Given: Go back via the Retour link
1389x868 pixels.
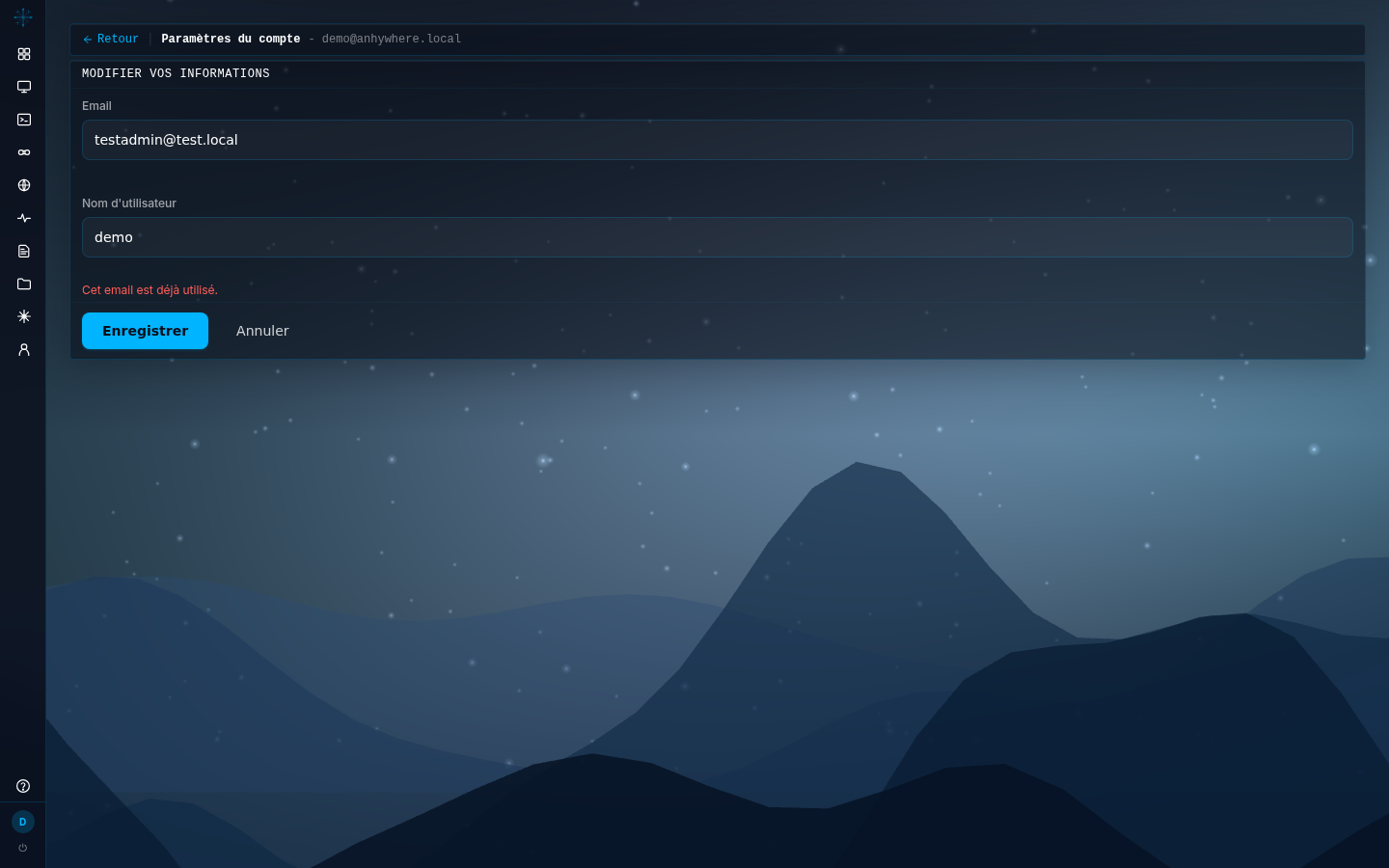Looking at the screenshot, I should (x=111, y=40).
